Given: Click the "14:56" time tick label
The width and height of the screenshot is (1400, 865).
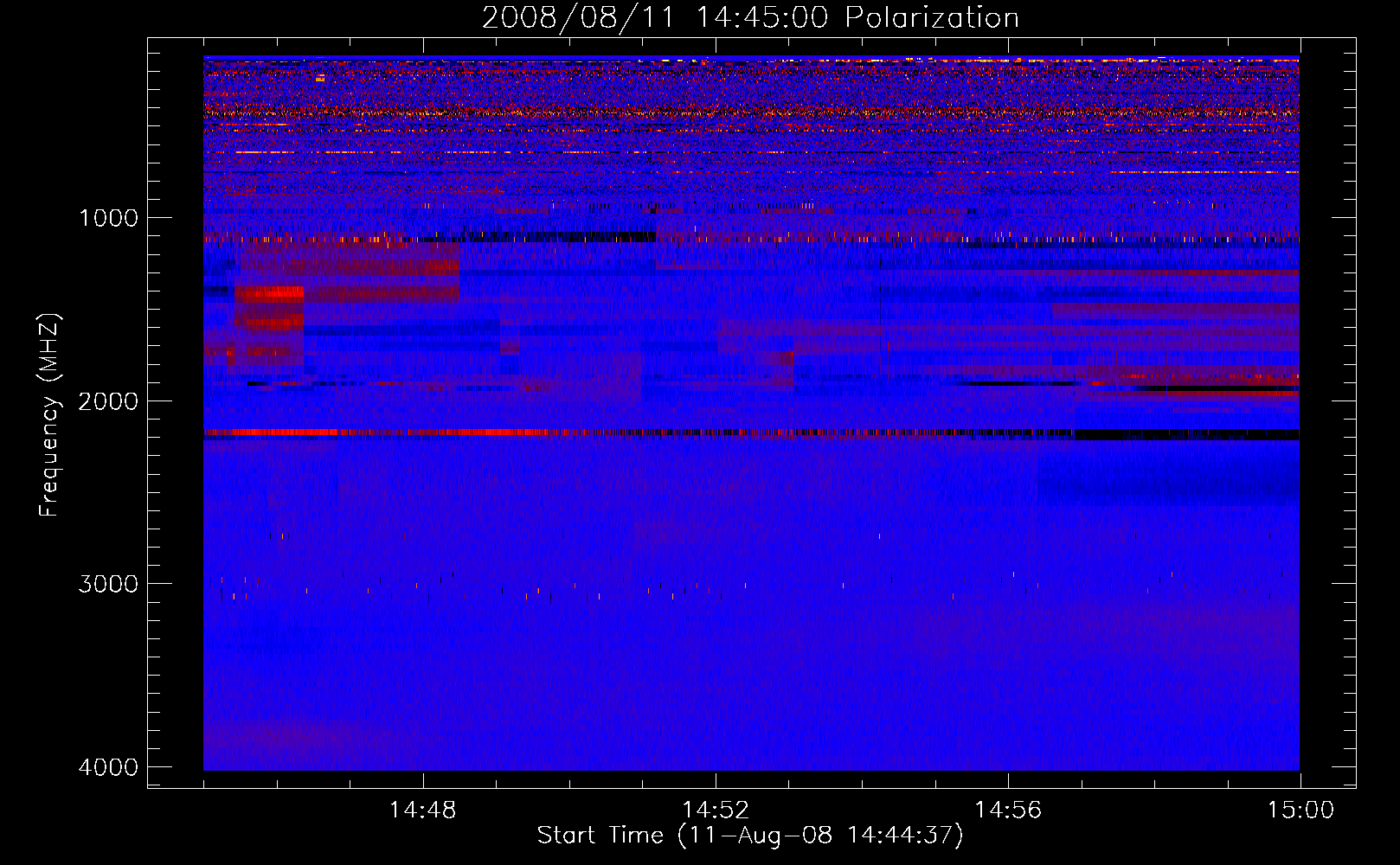Looking at the screenshot, I should point(1008,811).
